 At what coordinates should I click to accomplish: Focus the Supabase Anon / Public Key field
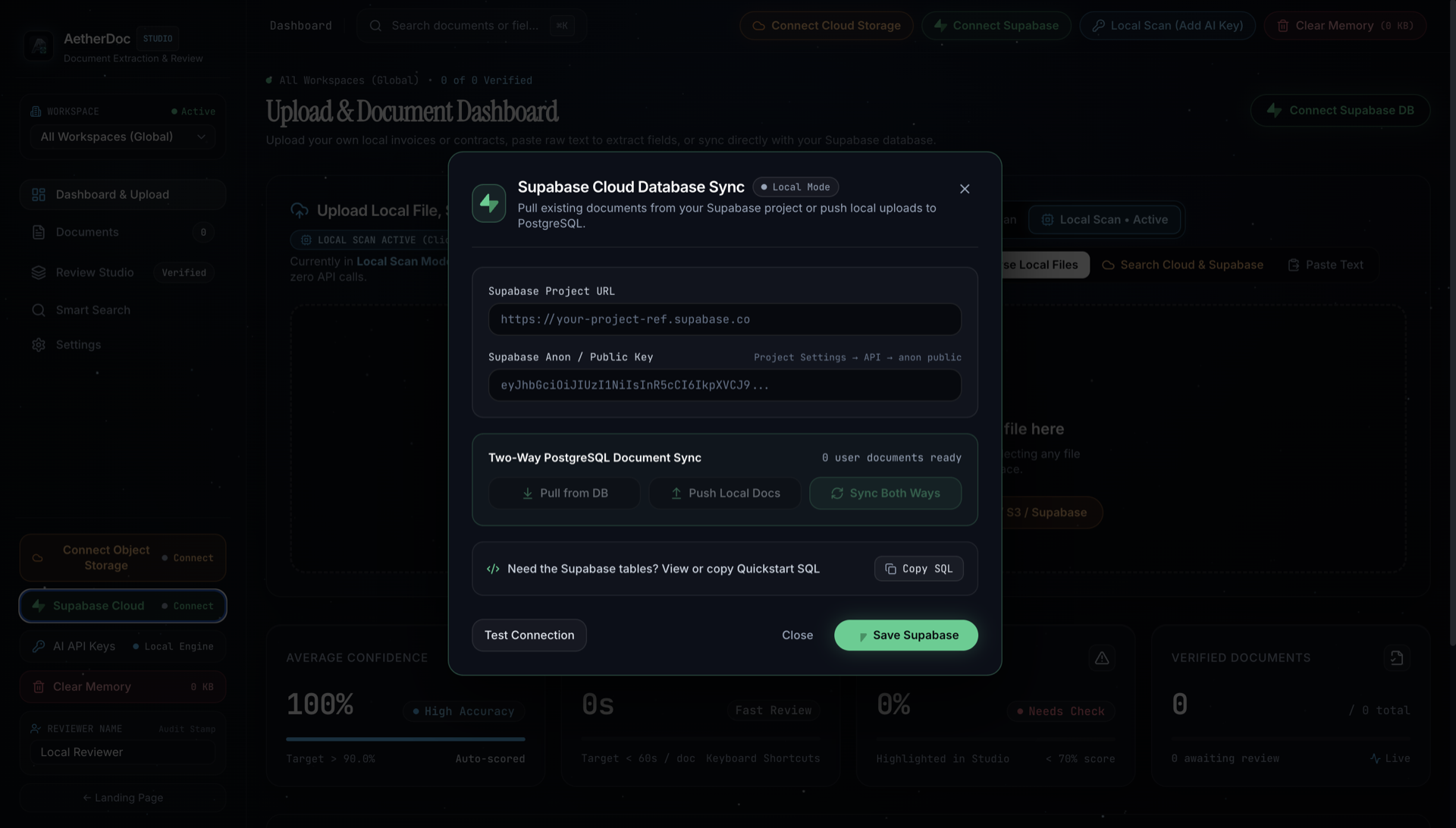724,385
